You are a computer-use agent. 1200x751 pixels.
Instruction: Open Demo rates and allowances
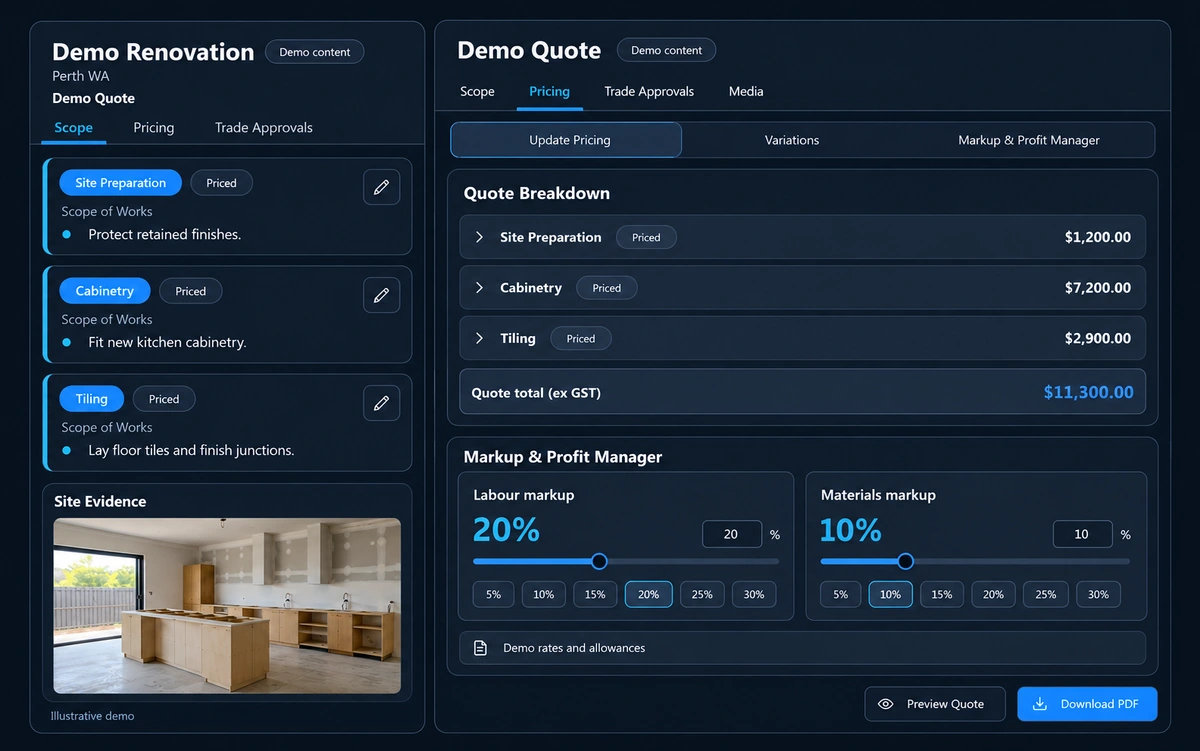pyautogui.click(x=802, y=648)
